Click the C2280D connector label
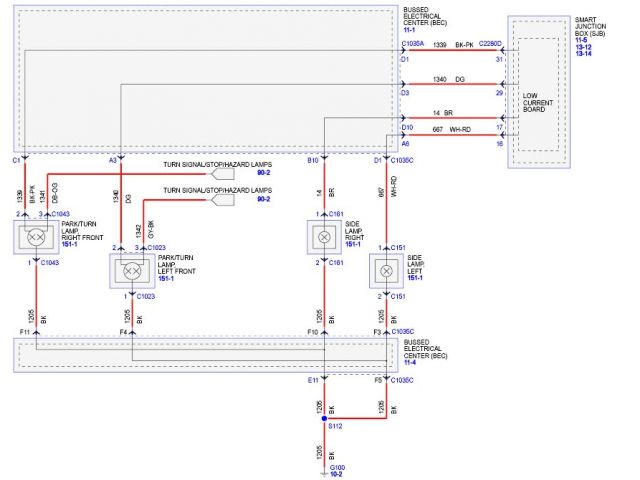This screenshot has width=640, height=480. pos(493,45)
